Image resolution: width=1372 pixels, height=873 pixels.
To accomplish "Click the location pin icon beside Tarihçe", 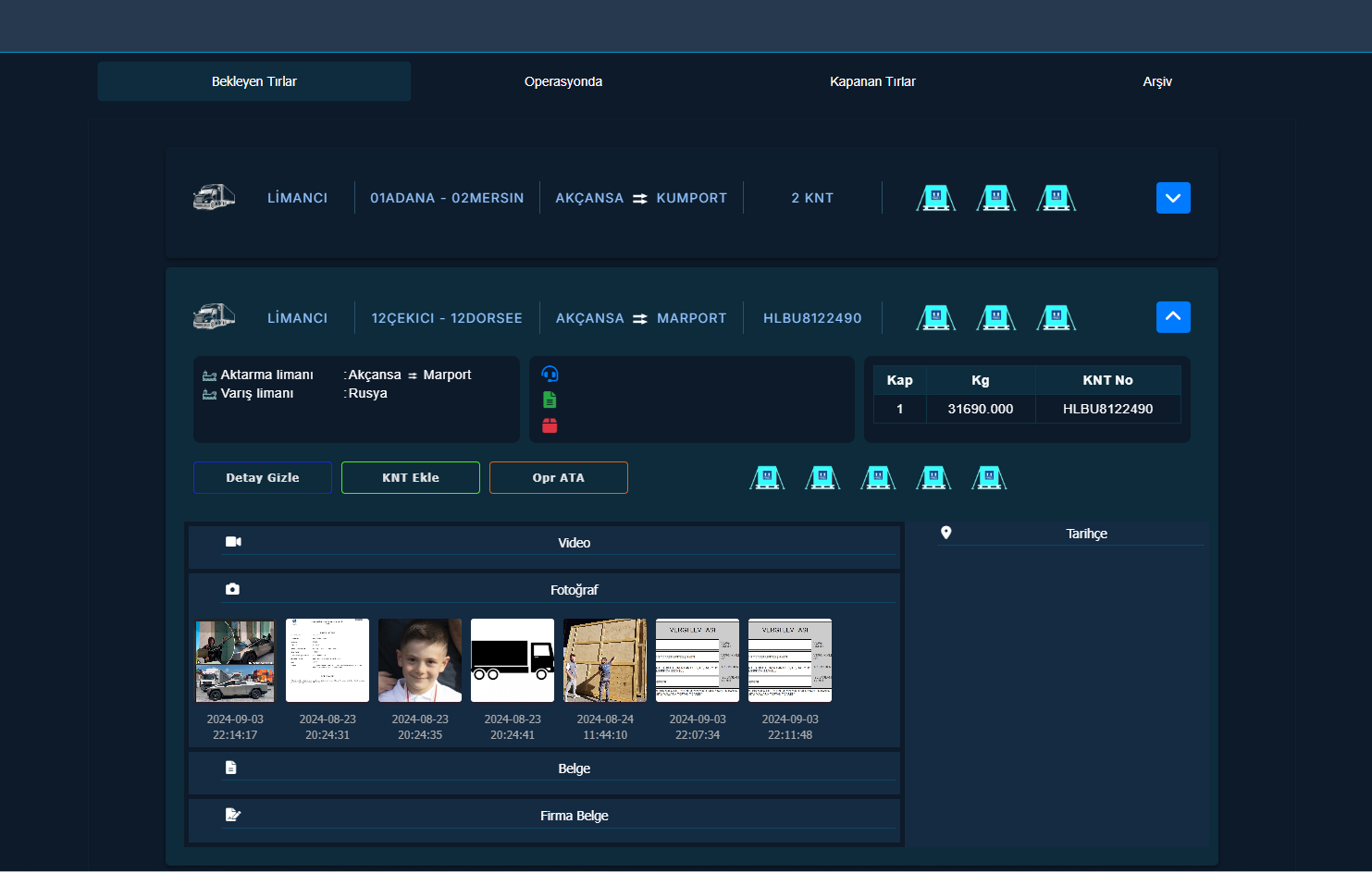I will pos(946,533).
